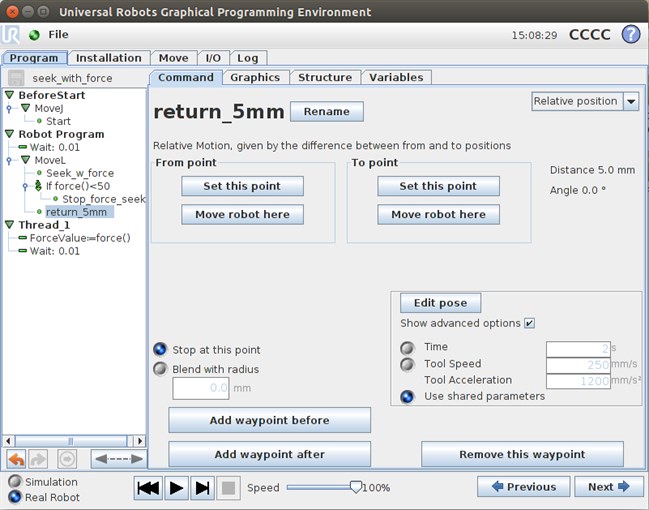Open the help question mark icon
Image resolution: width=649 pixels, height=510 pixels.
point(631,34)
